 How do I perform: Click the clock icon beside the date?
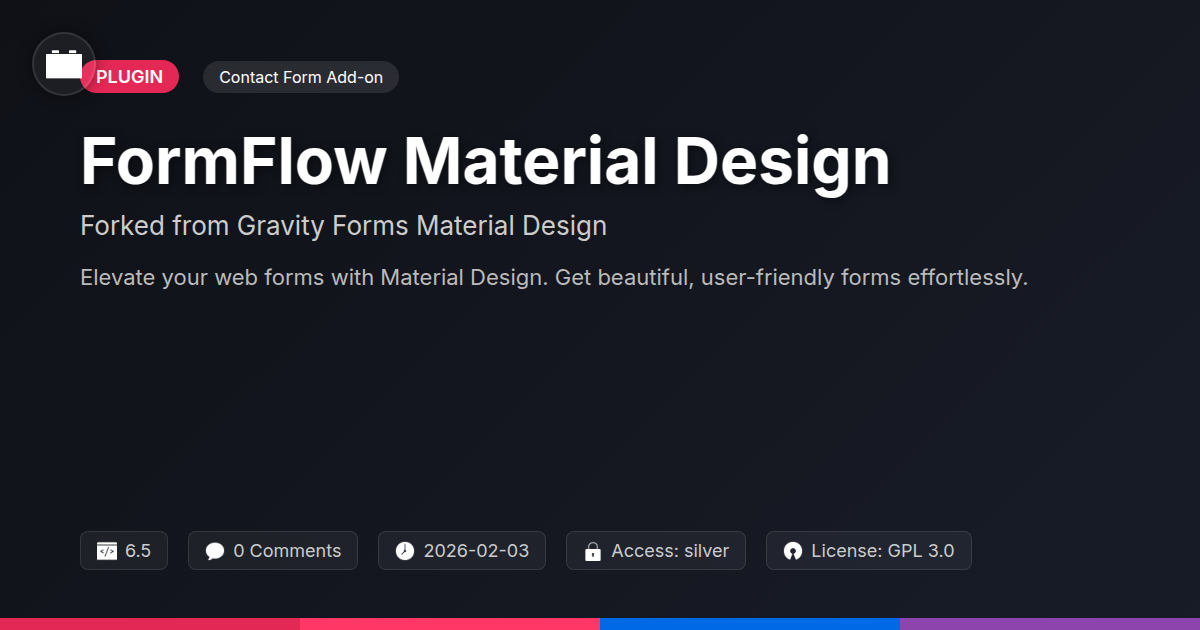click(x=405, y=551)
